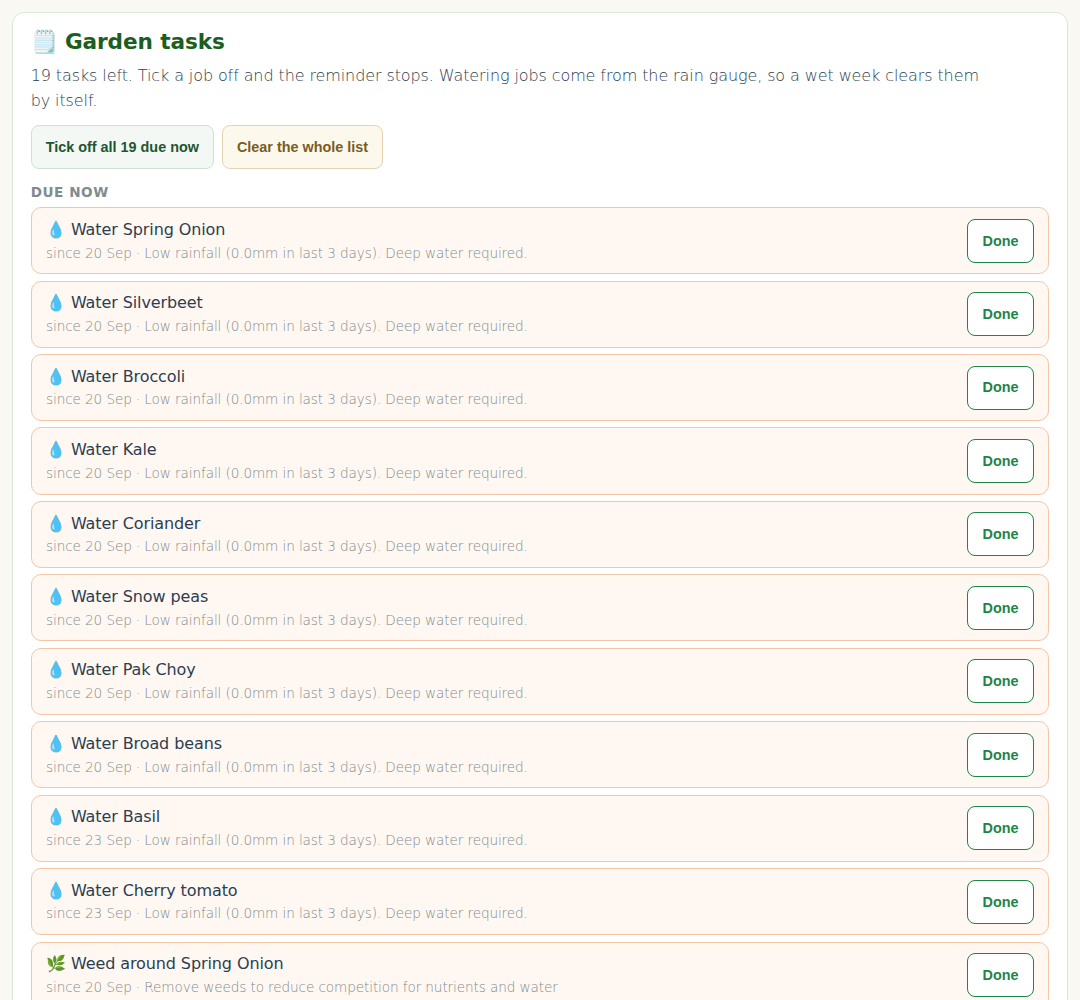The image size is (1080, 1000).
Task: Click the low rainfall note under Water Broccoli
Action: (335, 399)
